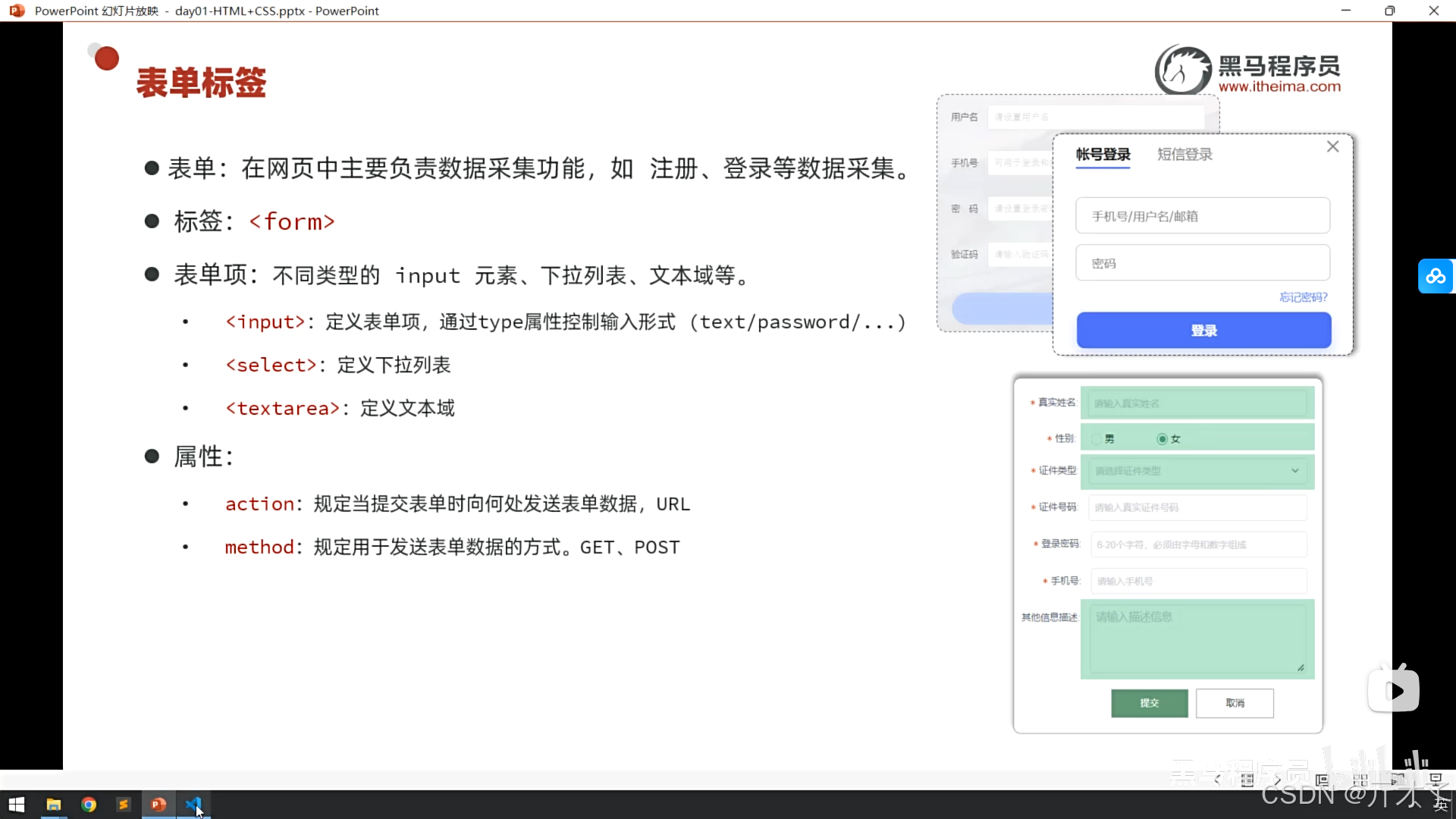Click the 取消 button
The image size is (1456, 819).
point(1235,703)
